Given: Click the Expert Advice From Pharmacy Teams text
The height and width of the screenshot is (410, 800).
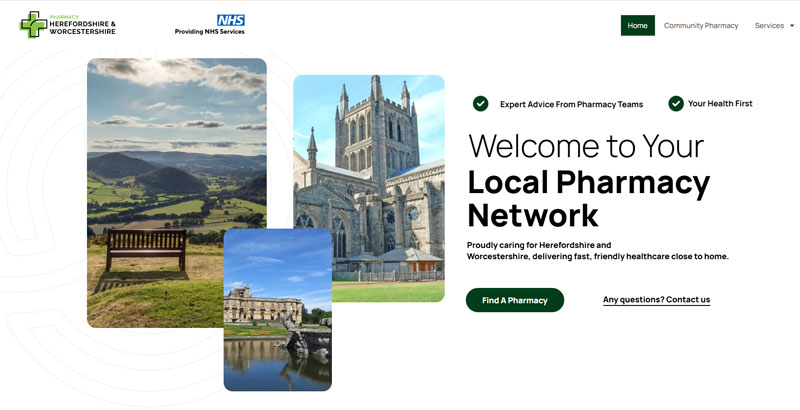Looking at the screenshot, I should pos(571,105).
